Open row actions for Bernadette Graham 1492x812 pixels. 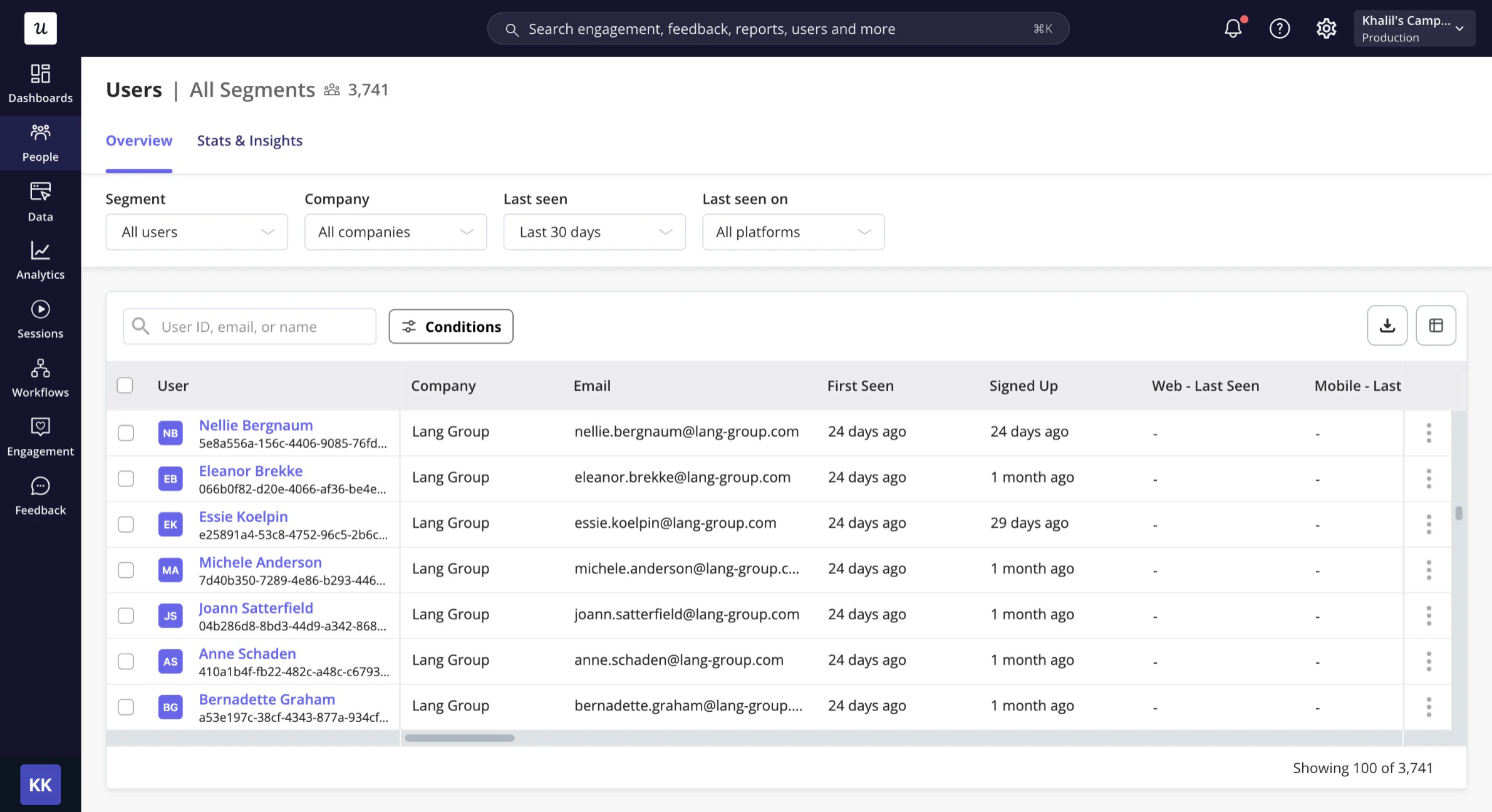pyautogui.click(x=1429, y=707)
